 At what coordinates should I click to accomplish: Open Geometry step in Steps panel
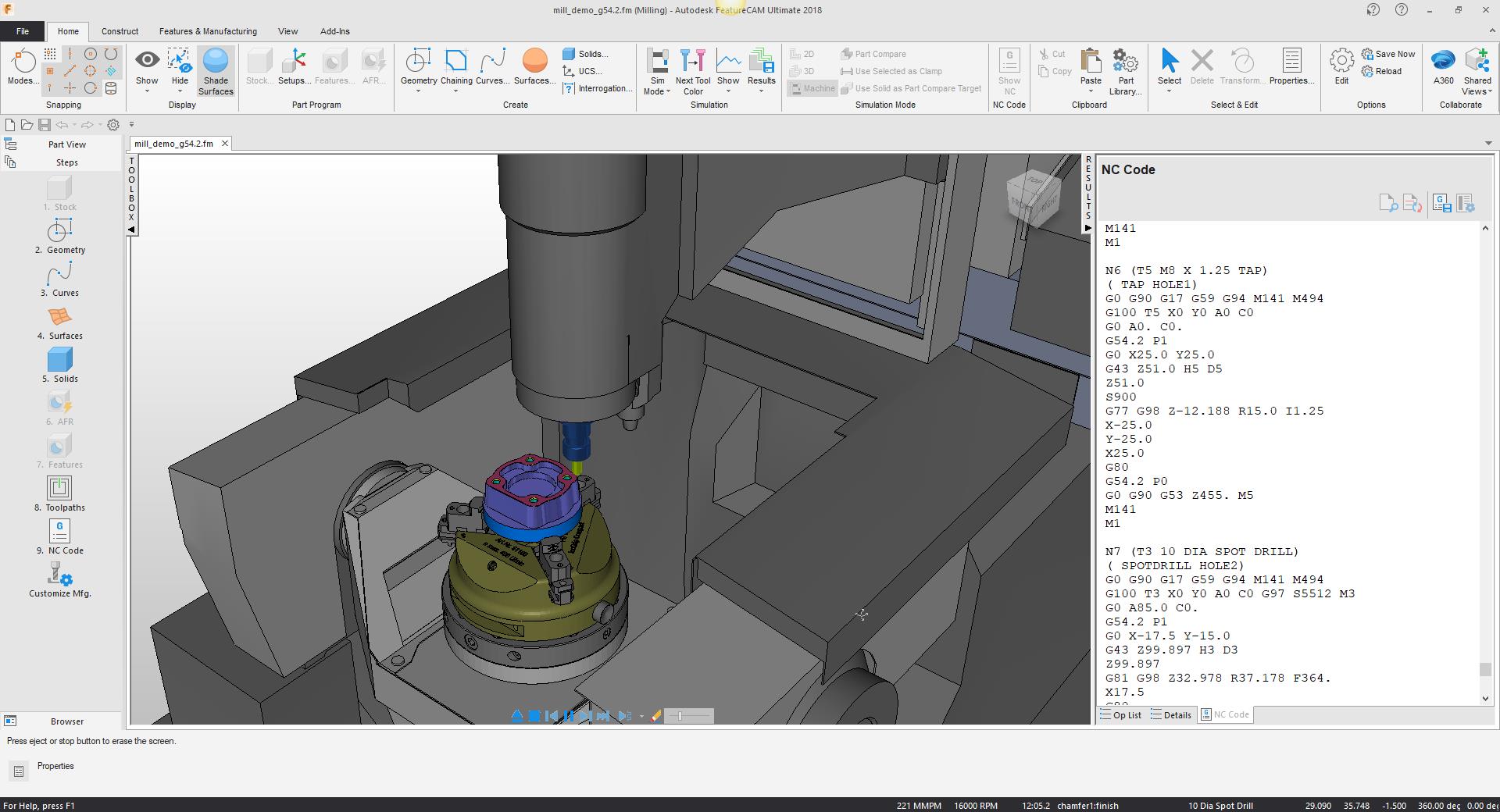click(60, 237)
